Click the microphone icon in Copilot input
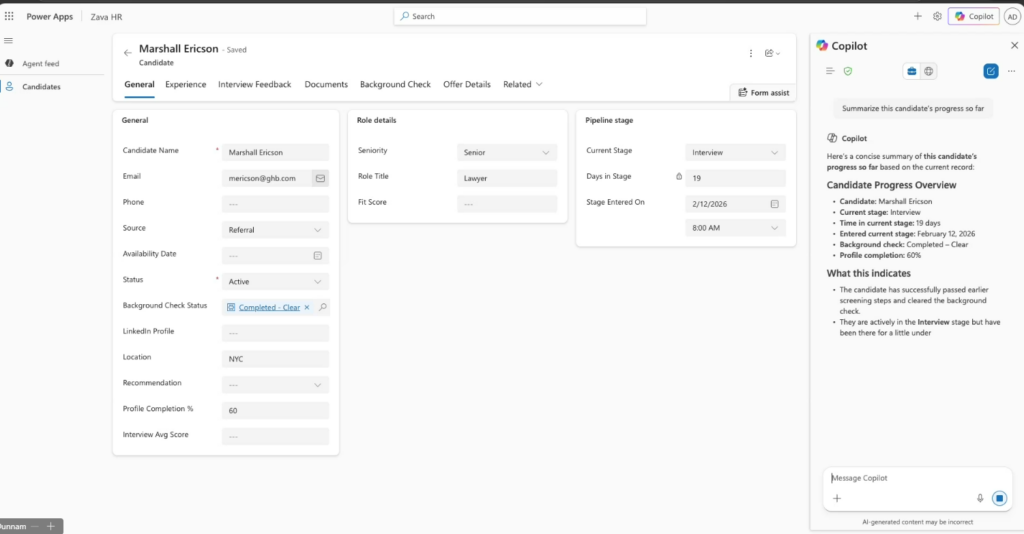Viewport: 1024px width, 534px height. pyautogui.click(x=980, y=498)
